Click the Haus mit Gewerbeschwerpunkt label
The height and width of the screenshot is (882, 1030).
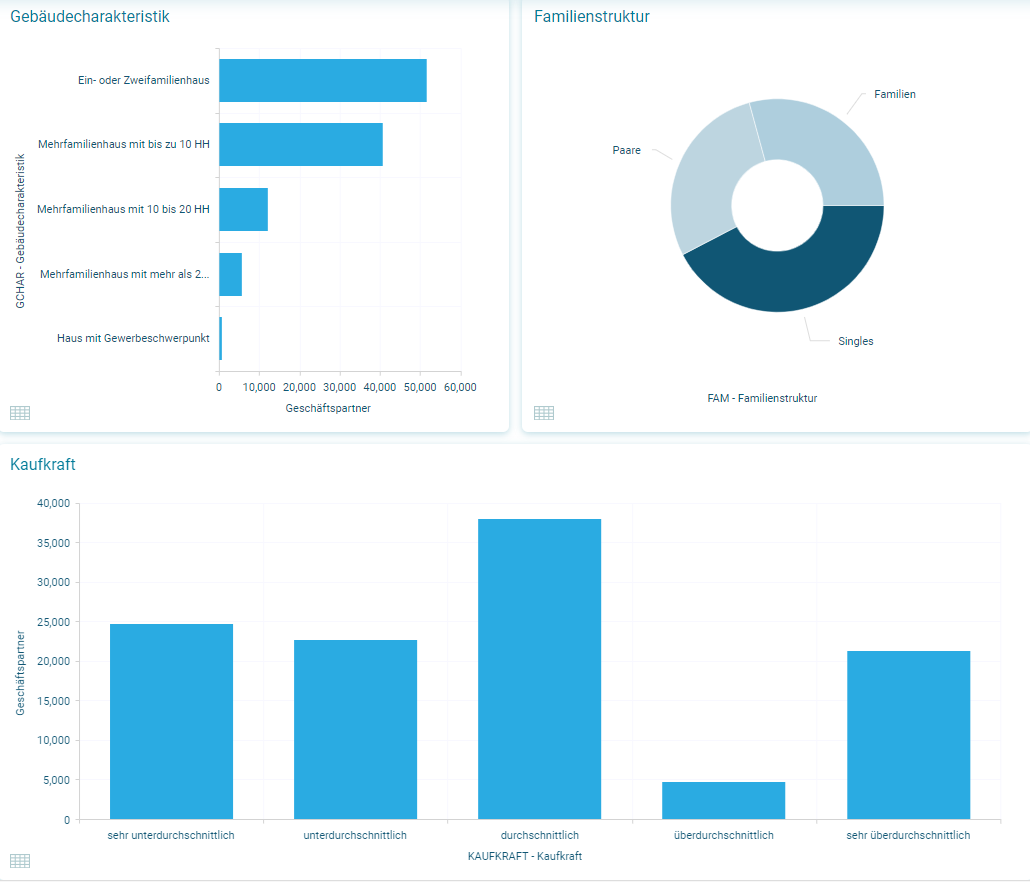[x=133, y=338]
